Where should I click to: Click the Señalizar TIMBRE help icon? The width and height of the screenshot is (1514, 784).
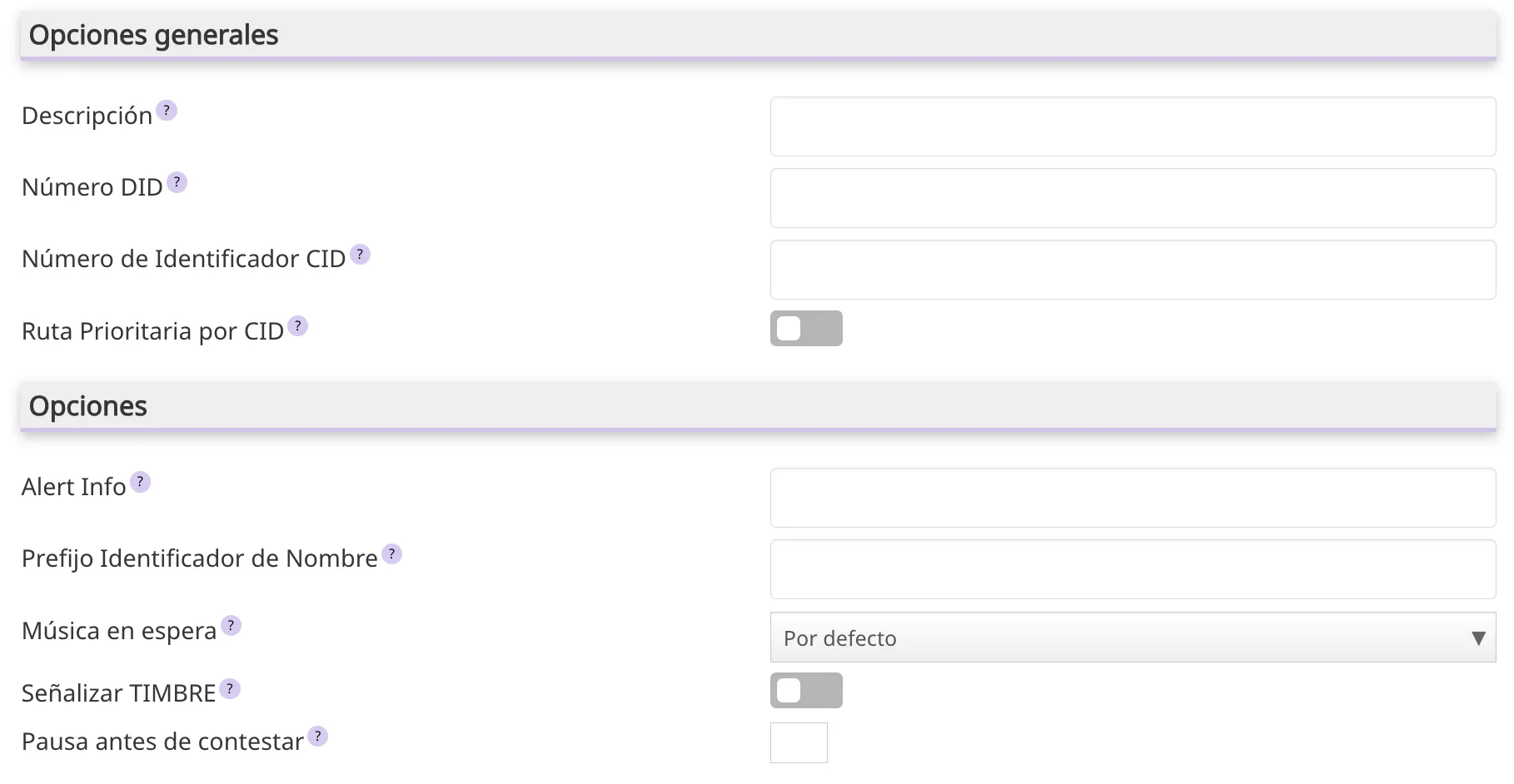(230, 689)
